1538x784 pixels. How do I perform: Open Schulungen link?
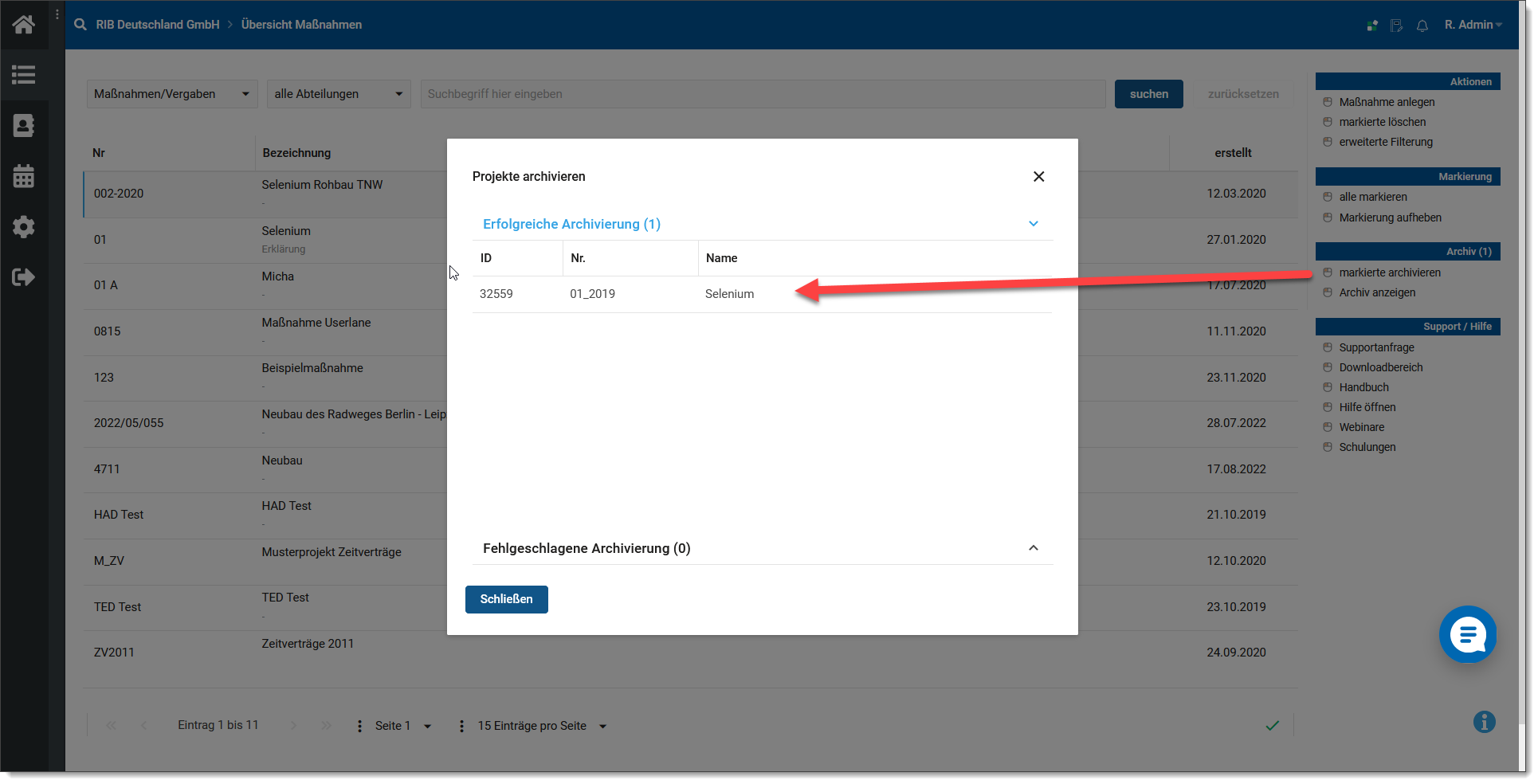(x=1367, y=447)
